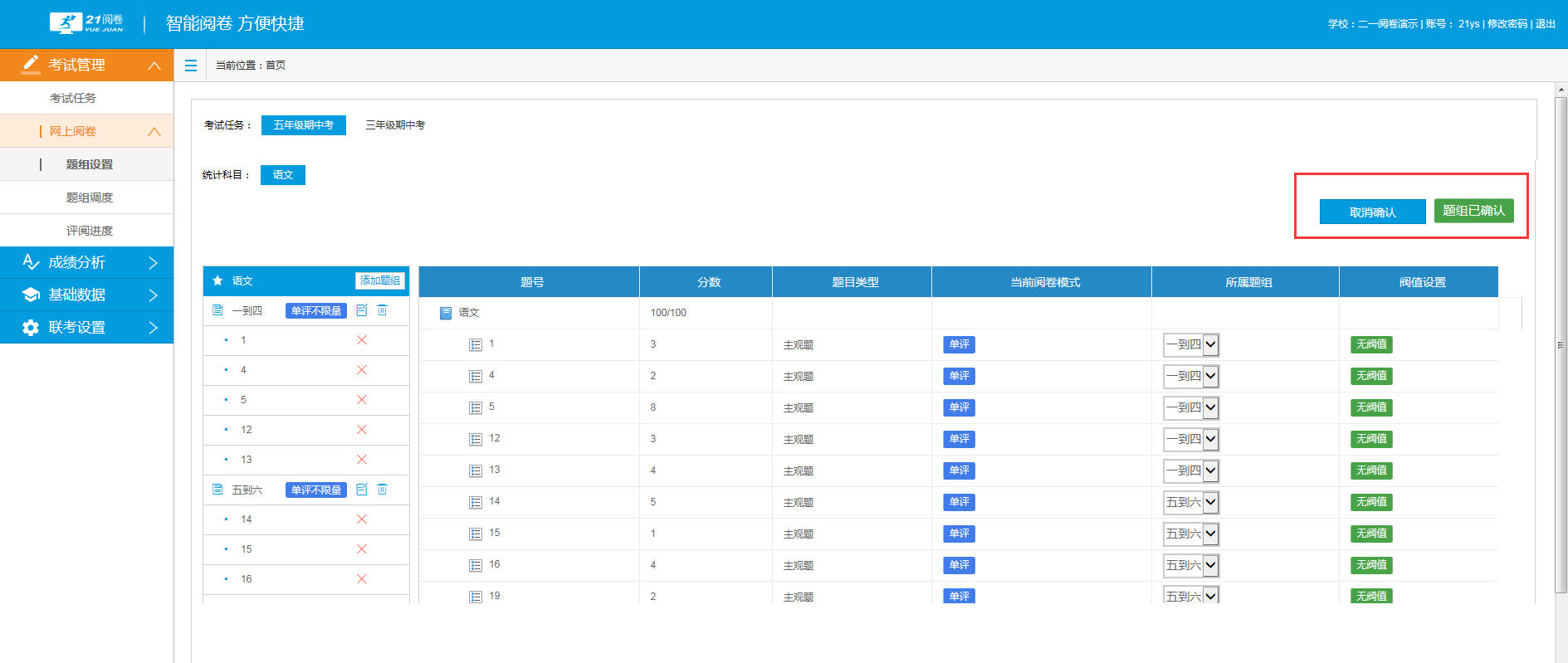
Task: Click the star icon beside 语文 header
Action: tap(217, 280)
